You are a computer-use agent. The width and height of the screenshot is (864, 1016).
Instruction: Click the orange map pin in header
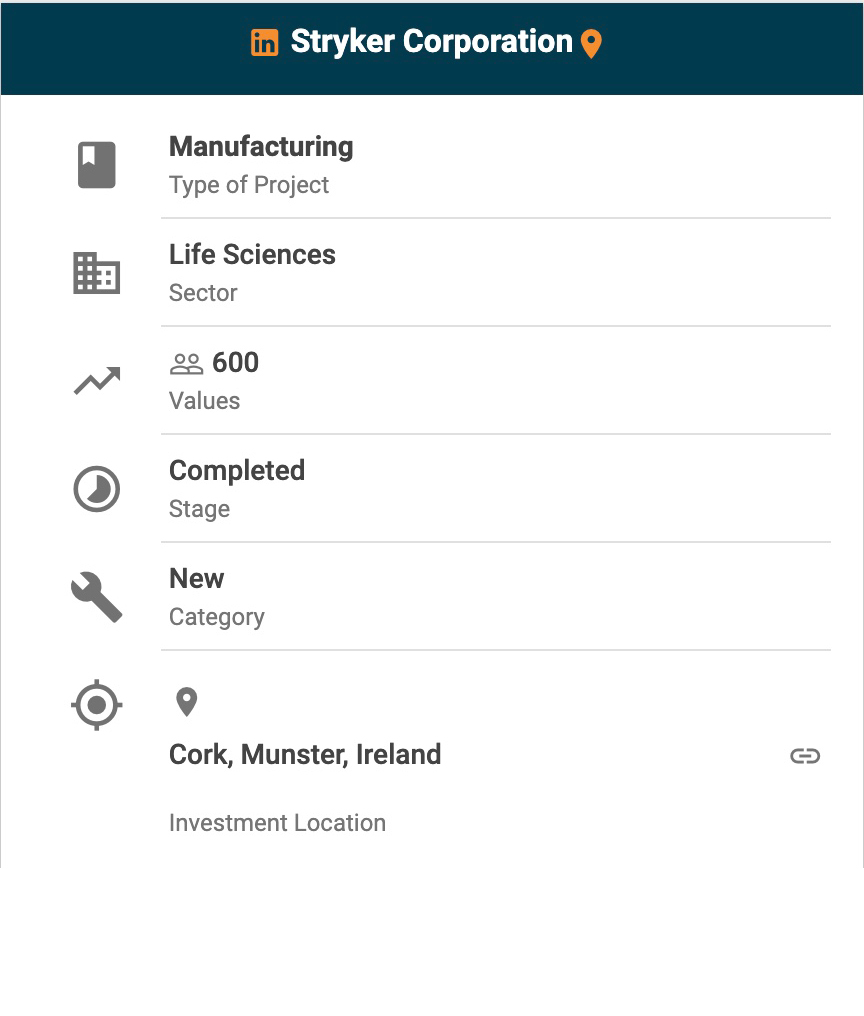tap(591, 44)
